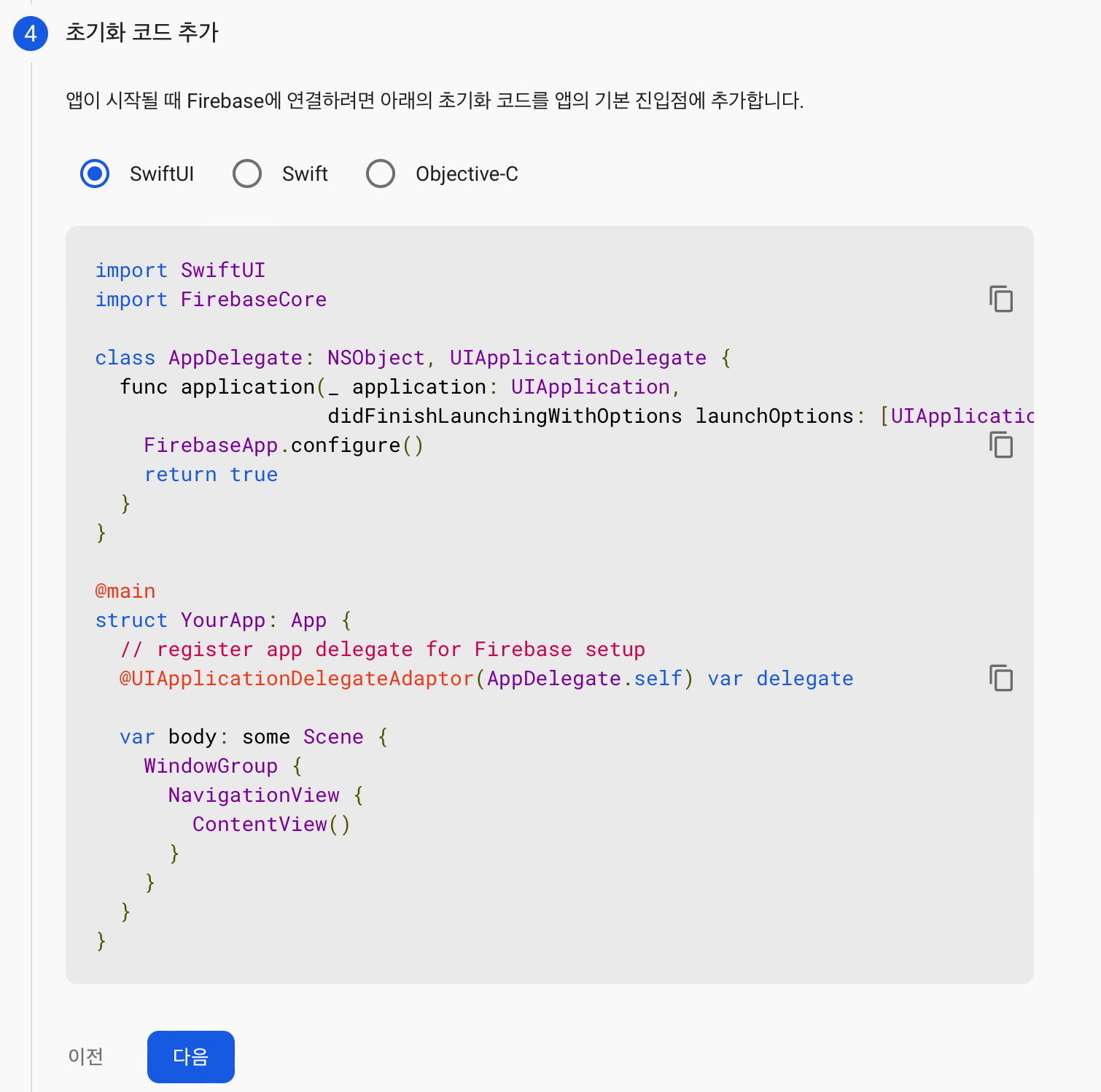Click the register app delegate comment
The width and height of the screenshot is (1101, 1092).
pyautogui.click(x=383, y=650)
